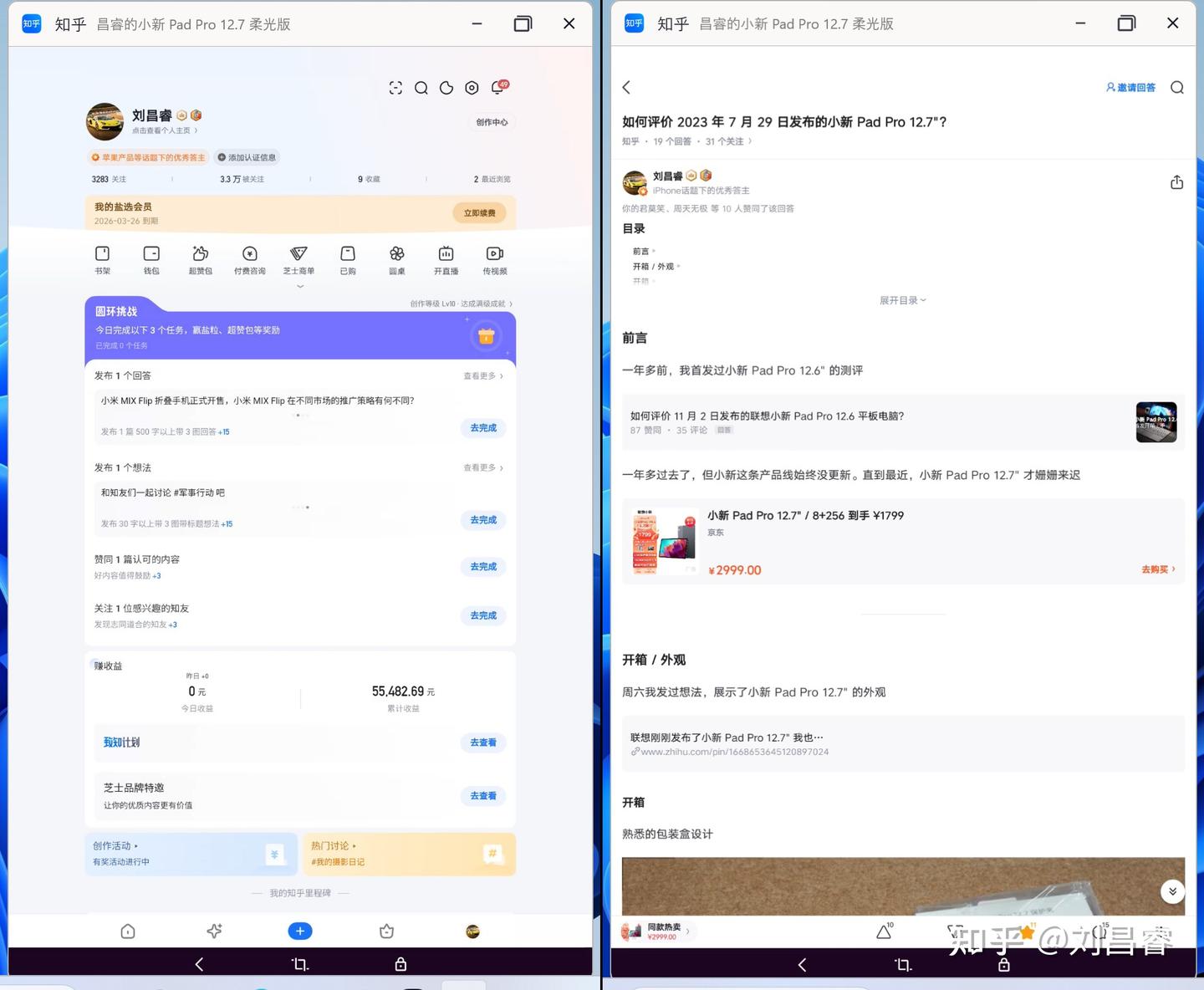
Task: Open the gift box in 圆环挑战 banner
Action: point(486,336)
